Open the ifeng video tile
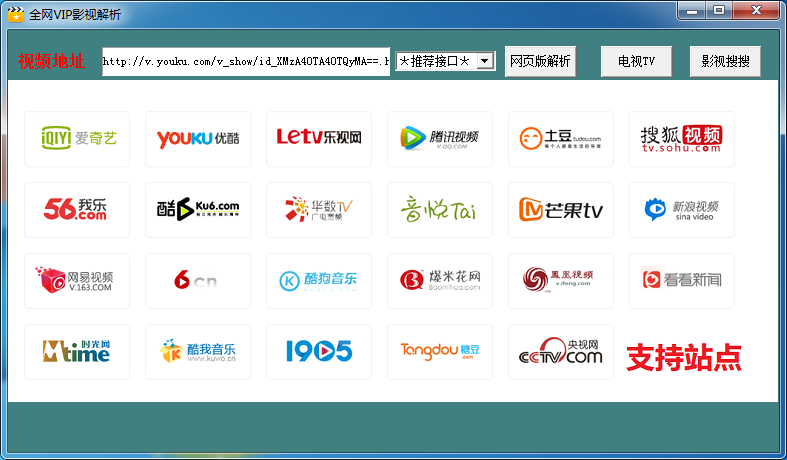The image size is (787, 460). 561,281
